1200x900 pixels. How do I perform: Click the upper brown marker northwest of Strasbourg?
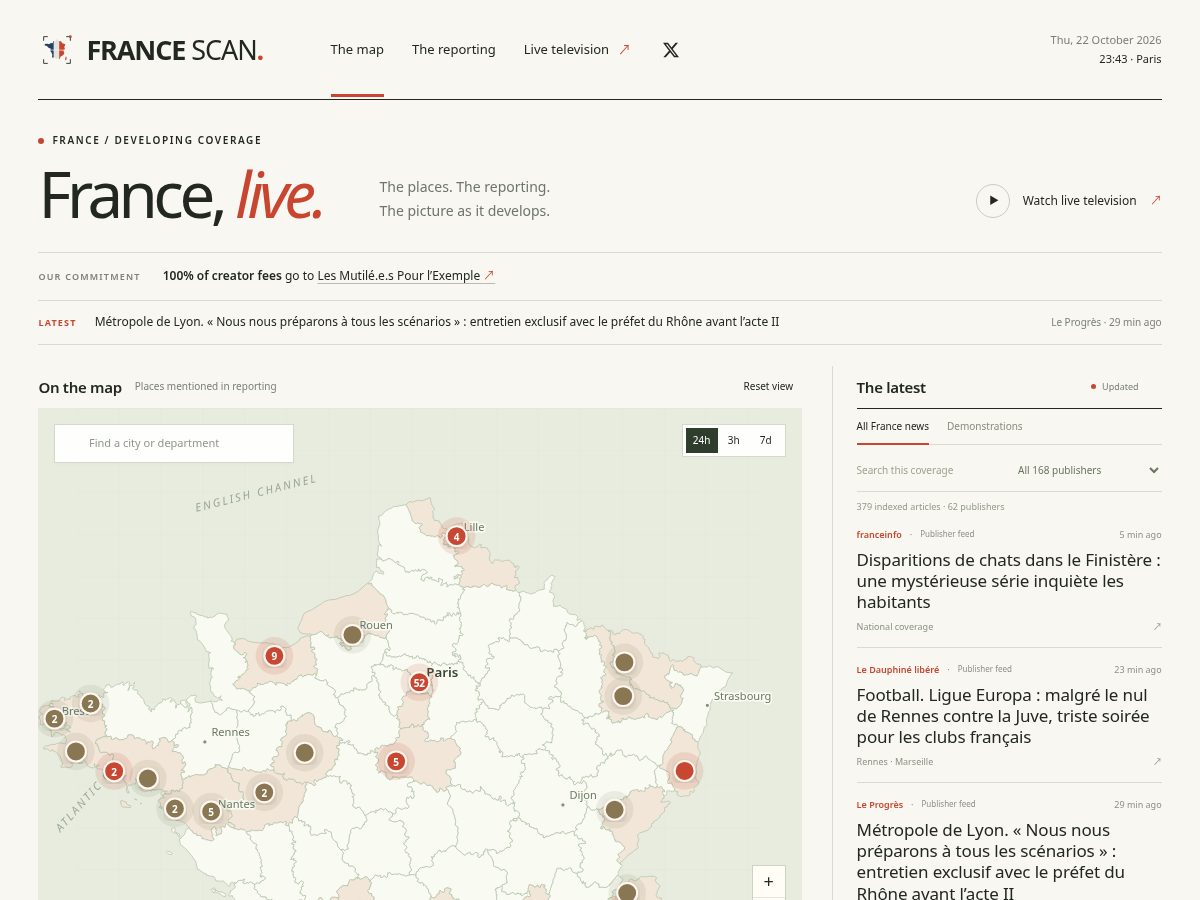[x=625, y=662]
